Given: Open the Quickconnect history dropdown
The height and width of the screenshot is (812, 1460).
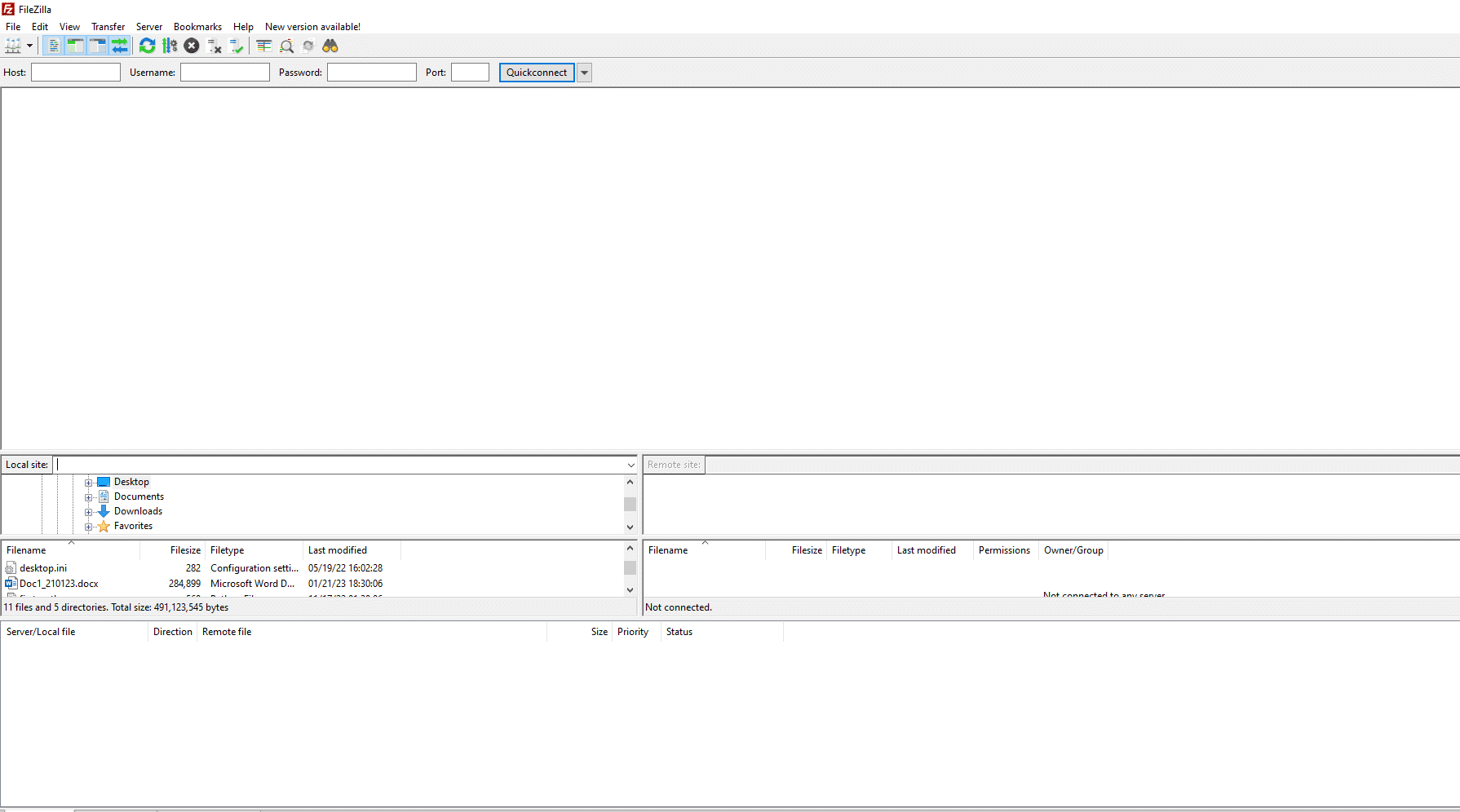Looking at the screenshot, I should [x=584, y=73].
